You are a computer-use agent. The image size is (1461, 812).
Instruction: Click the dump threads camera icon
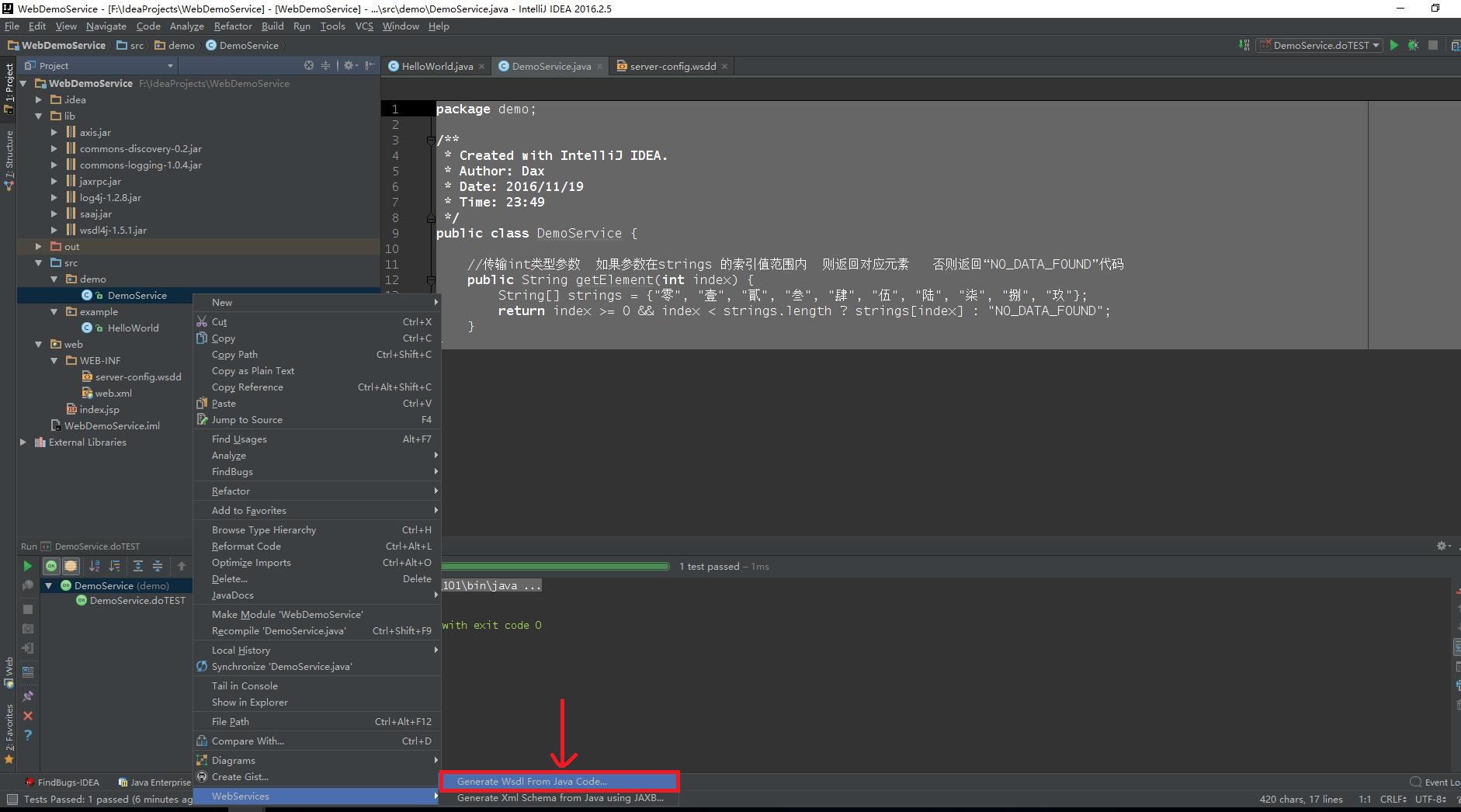click(x=28, y=628)
